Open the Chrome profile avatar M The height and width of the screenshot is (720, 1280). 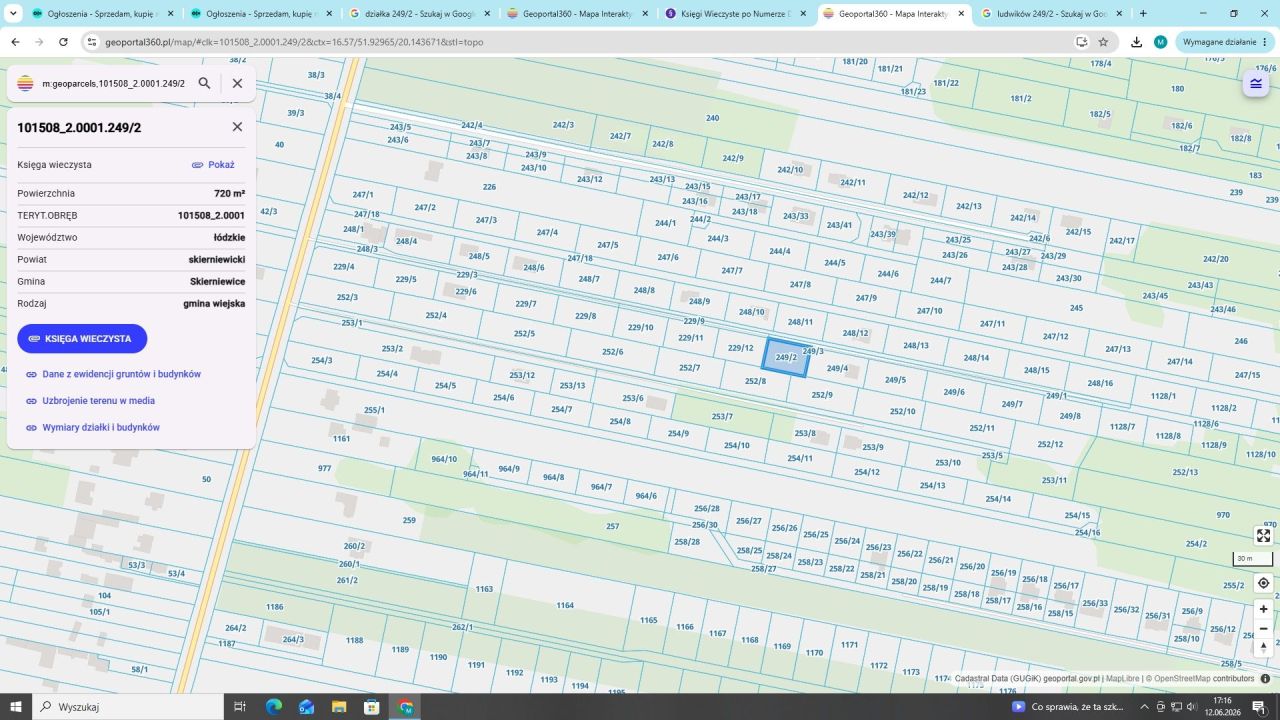tap(1160, 42)
